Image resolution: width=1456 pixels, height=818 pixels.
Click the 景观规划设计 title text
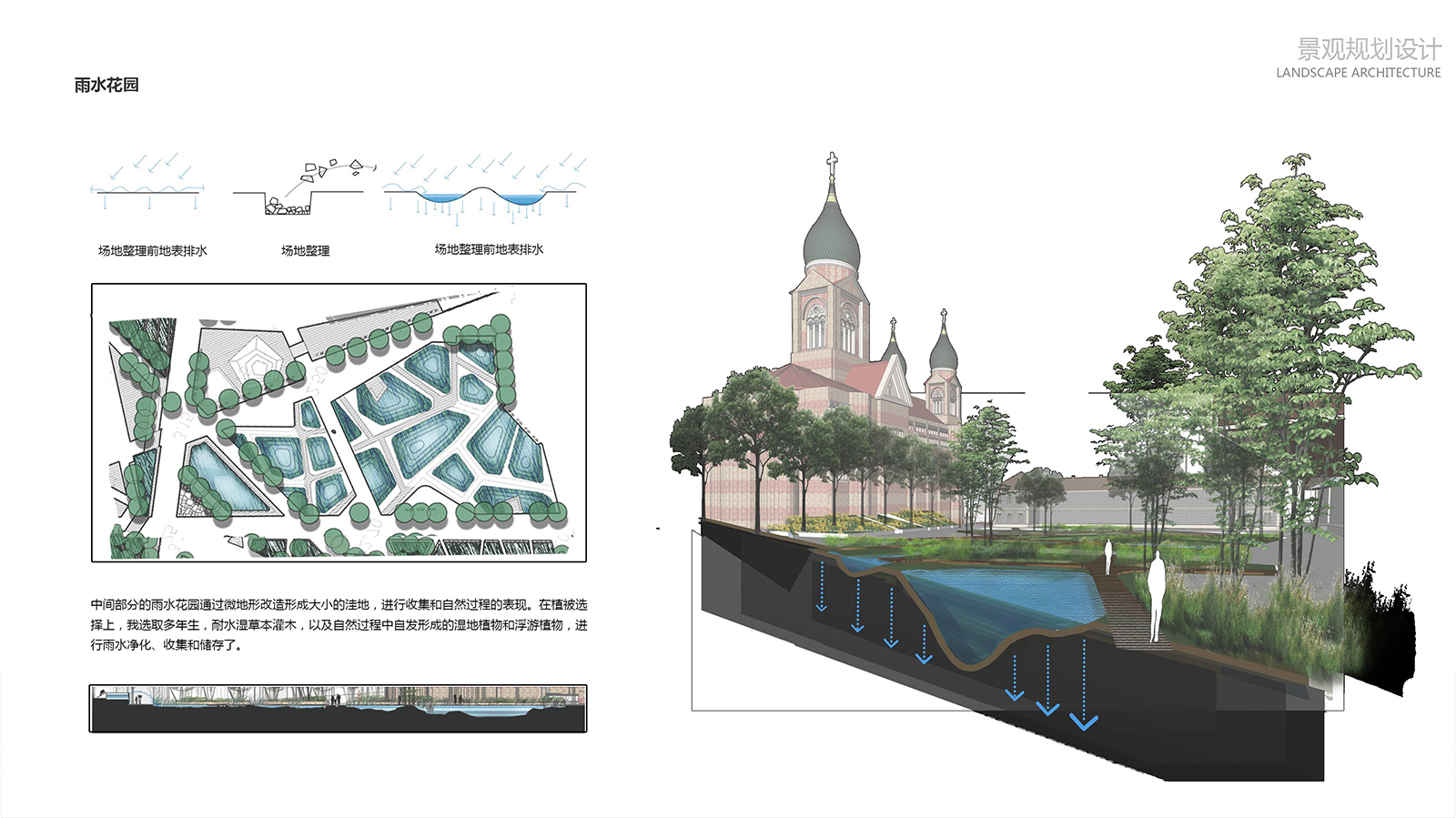click(1369, 49)
